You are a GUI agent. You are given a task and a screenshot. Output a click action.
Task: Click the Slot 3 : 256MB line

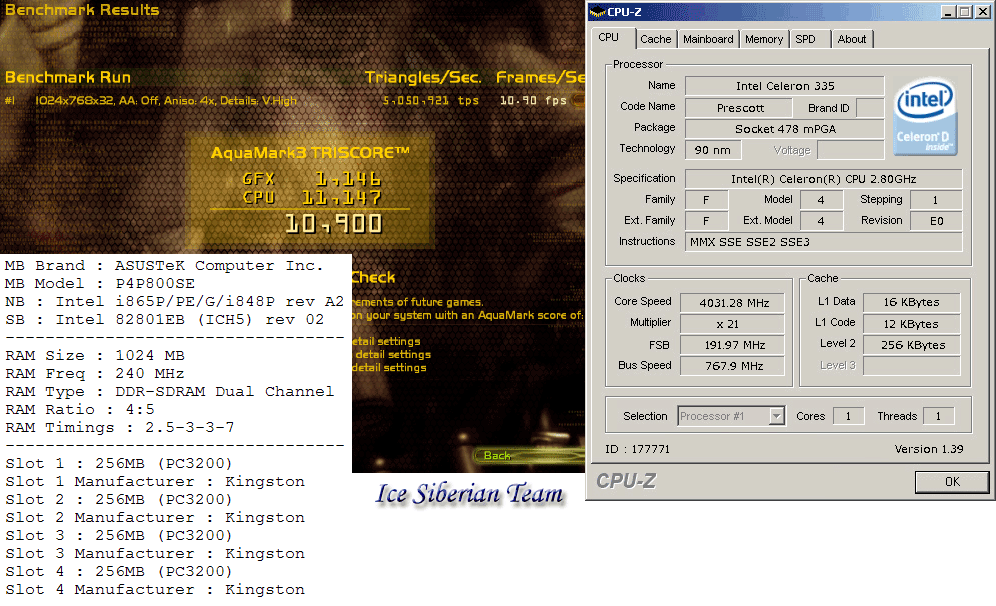pyautogui.click(x=119, y=535)
